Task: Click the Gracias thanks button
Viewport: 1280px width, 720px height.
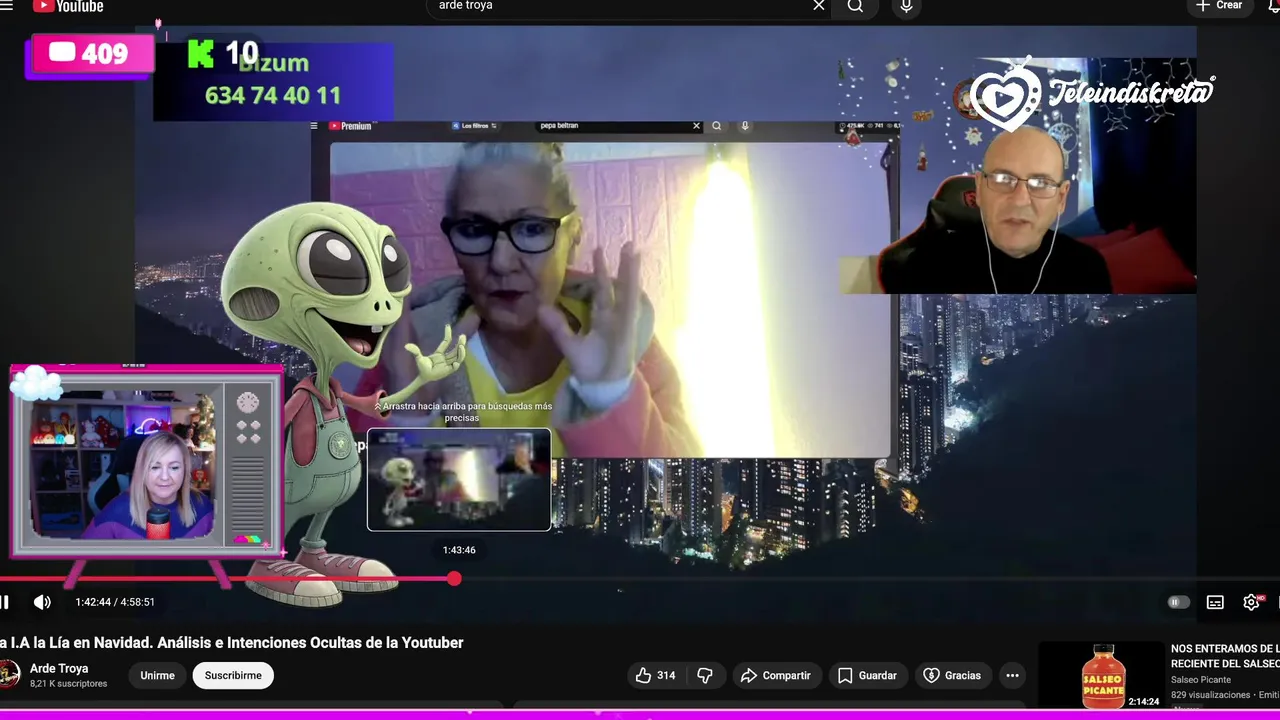Action: [952, 675]
